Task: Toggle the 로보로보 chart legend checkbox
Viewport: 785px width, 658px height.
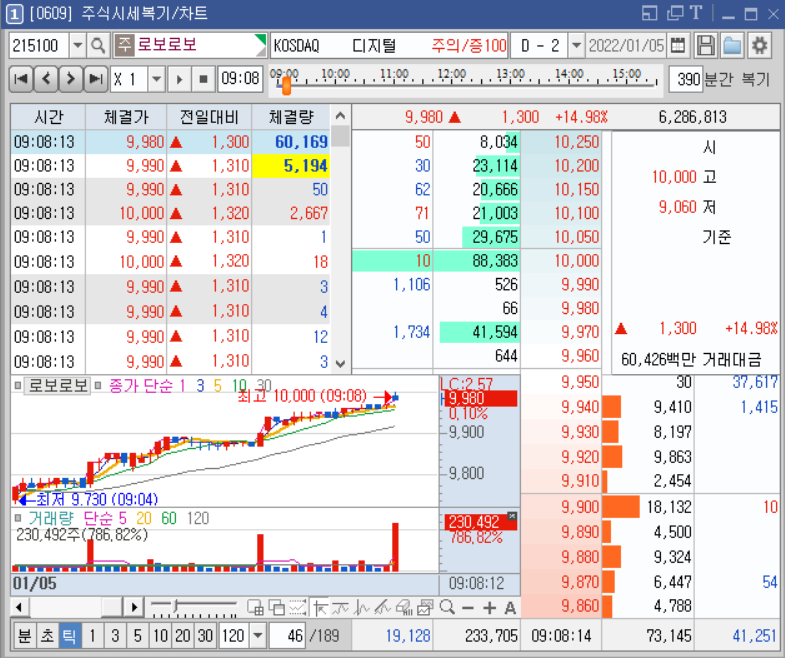Action: (x=18, y=386)
